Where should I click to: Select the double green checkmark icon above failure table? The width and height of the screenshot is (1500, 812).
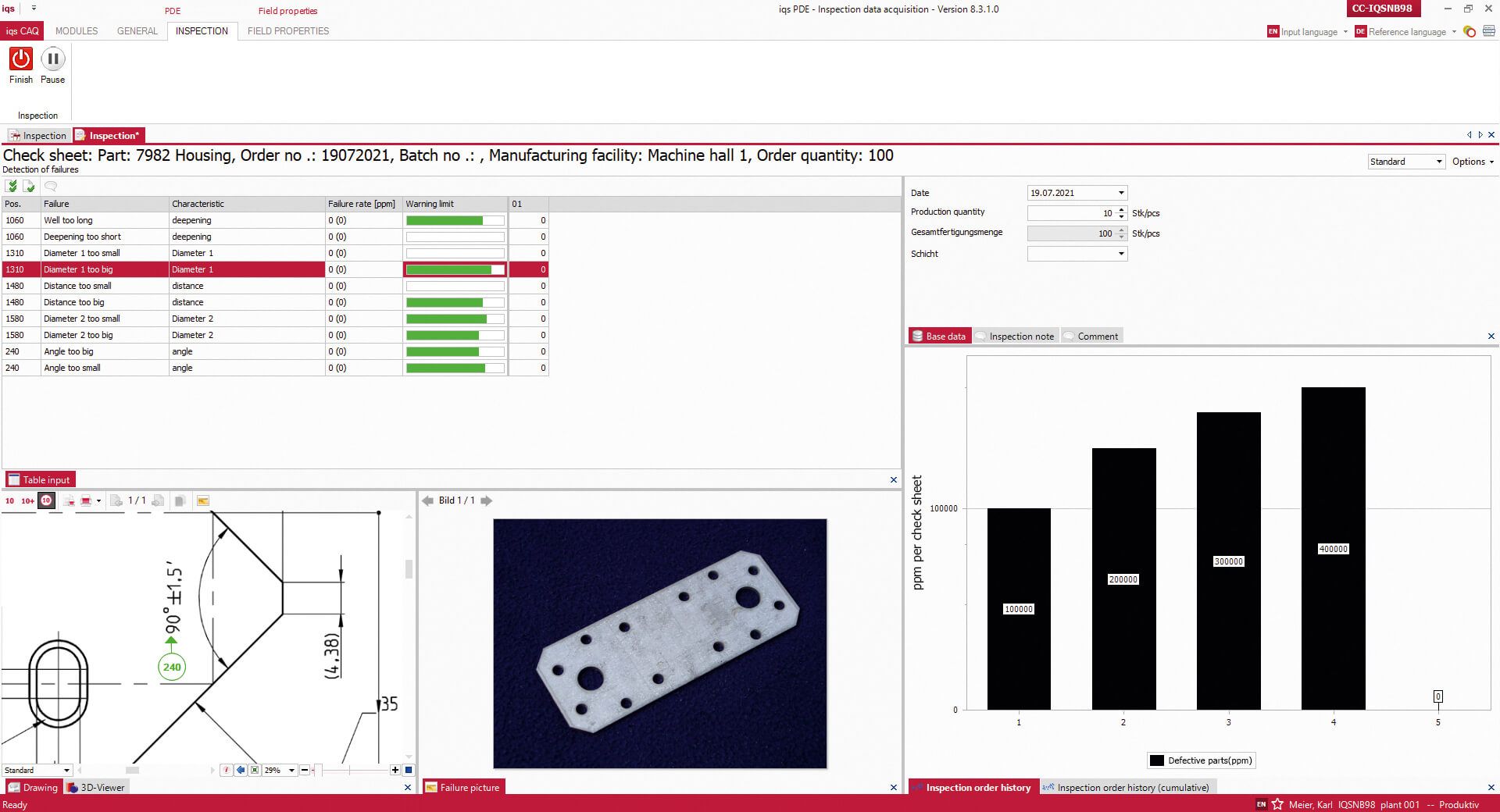coord(11,186)
